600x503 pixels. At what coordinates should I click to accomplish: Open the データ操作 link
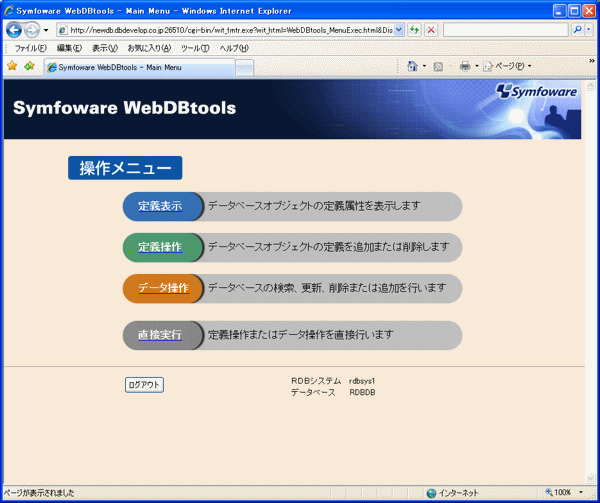(163, 288)
